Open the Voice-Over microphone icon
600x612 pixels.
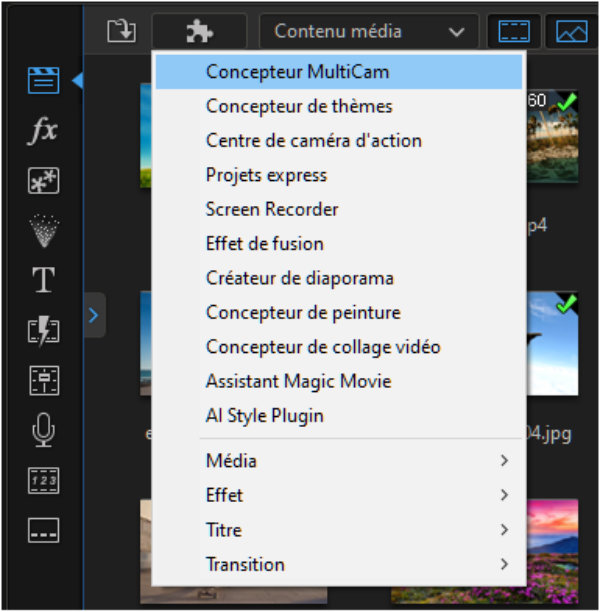click(43, 431)
